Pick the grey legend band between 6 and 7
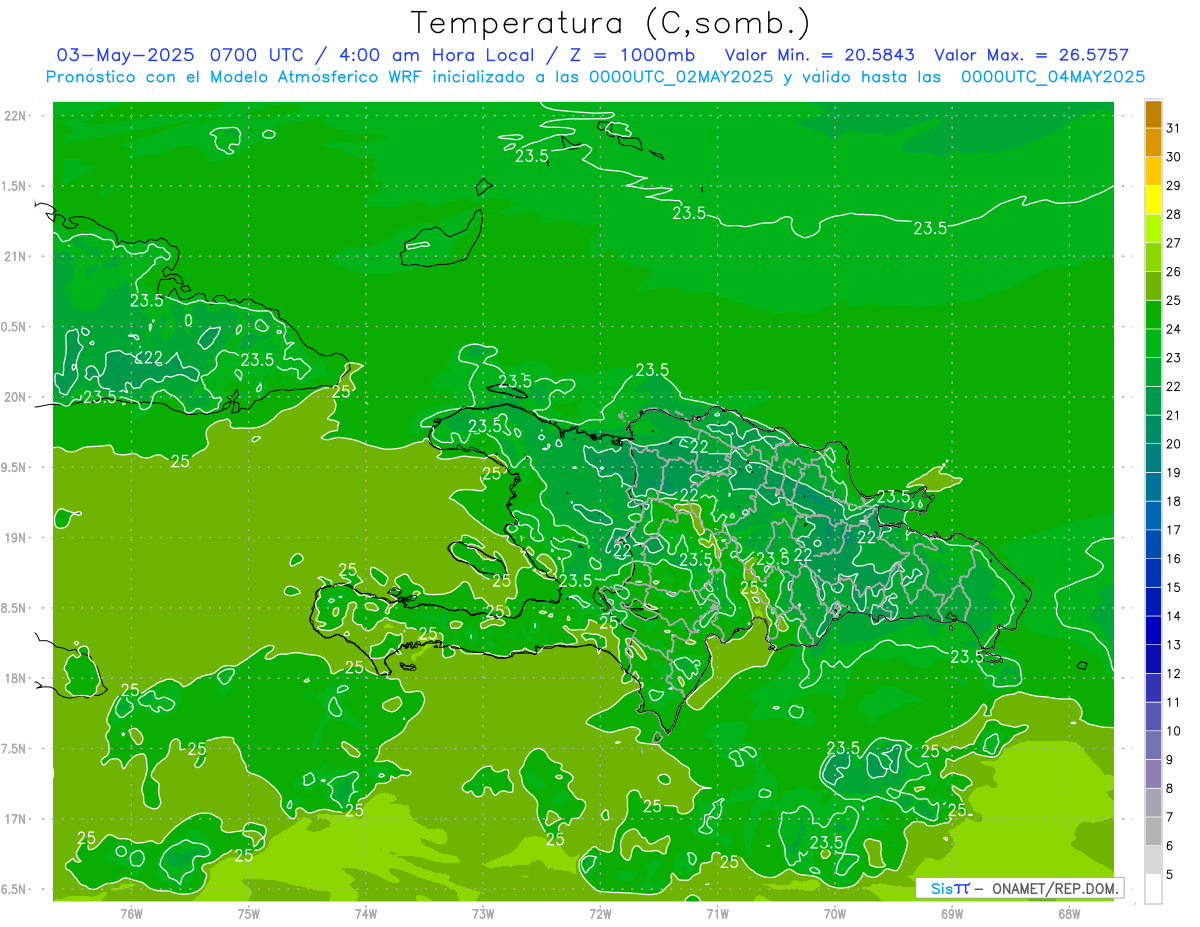This screenshot has height=927, width=1200. 1153,832
